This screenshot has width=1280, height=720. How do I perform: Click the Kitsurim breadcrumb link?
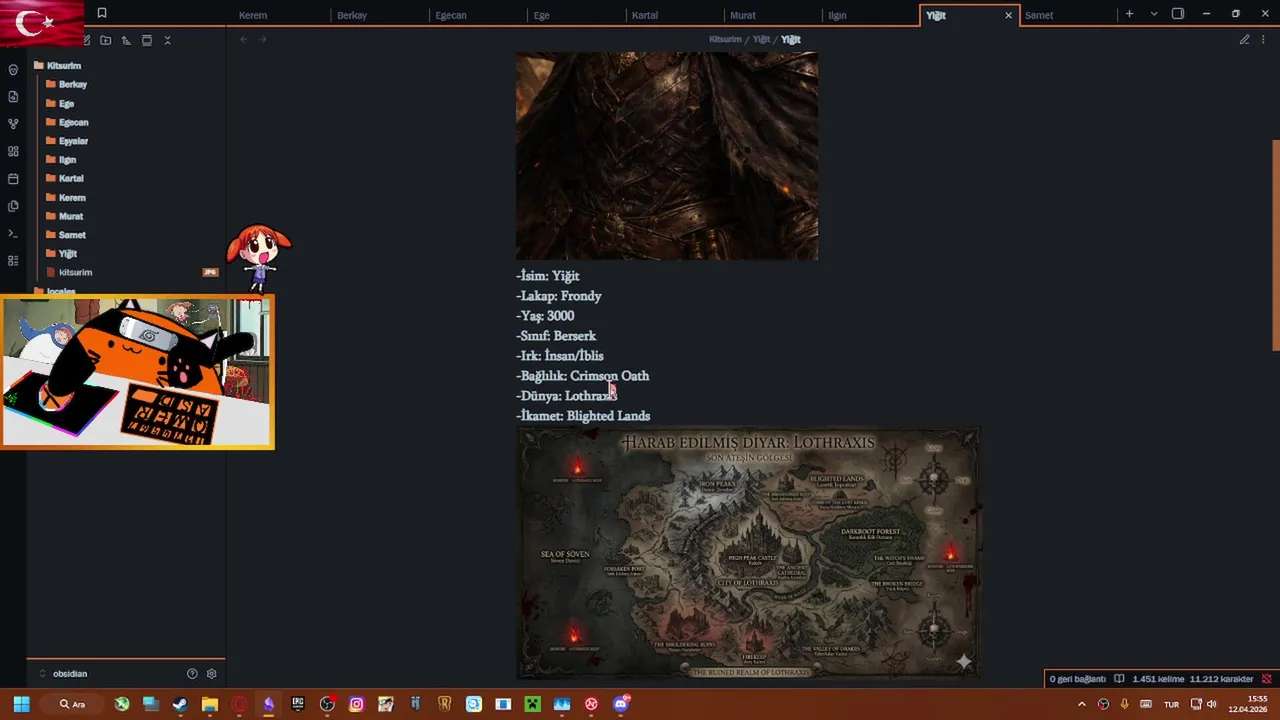[x=725, y=40]
